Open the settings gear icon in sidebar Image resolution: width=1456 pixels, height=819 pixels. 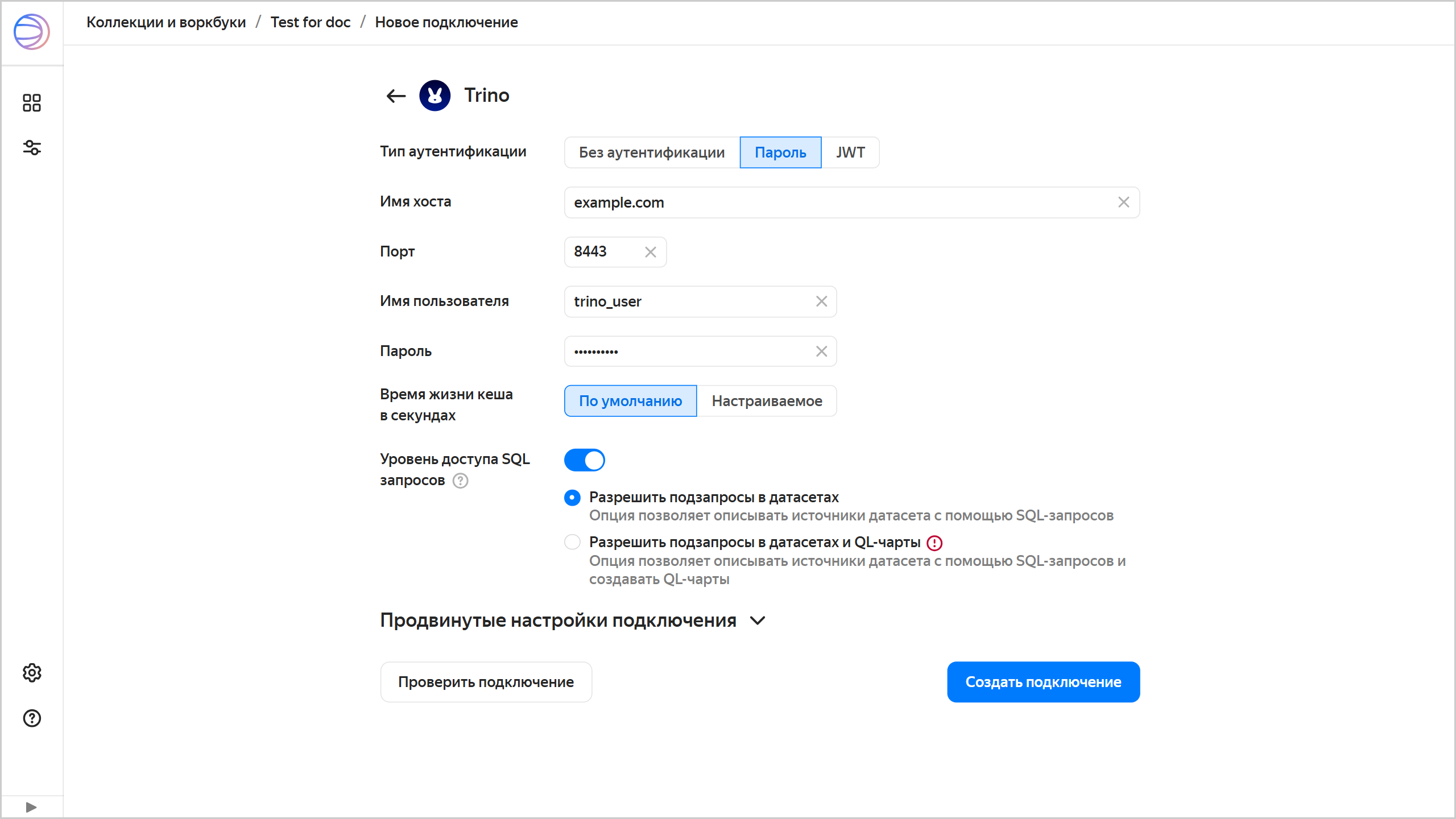click(x=32, y=673)
